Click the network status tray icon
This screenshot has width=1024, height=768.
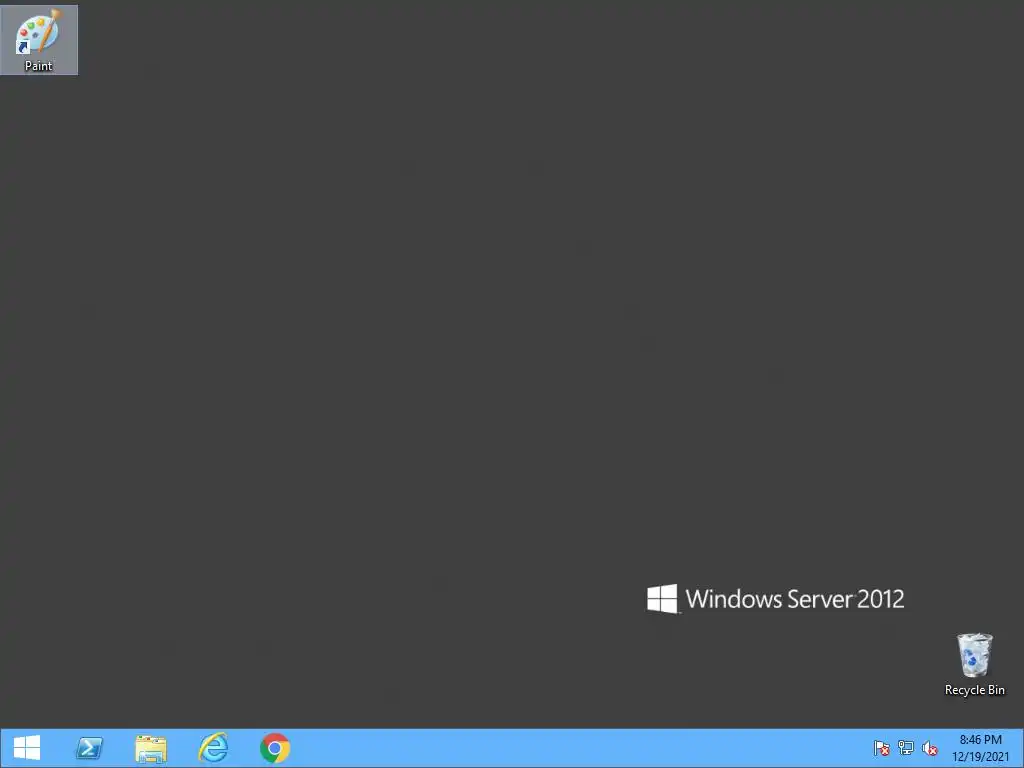click(906, 748)
